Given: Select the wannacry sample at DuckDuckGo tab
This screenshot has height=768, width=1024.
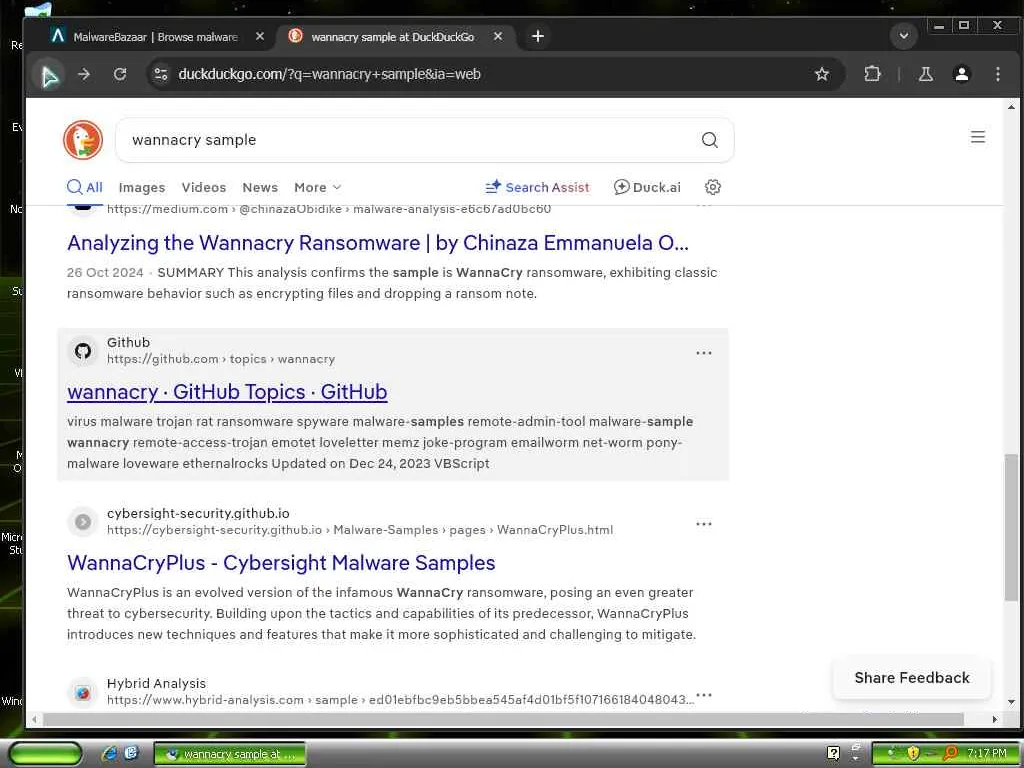Looking at the screenshot, I should (392, 37).
